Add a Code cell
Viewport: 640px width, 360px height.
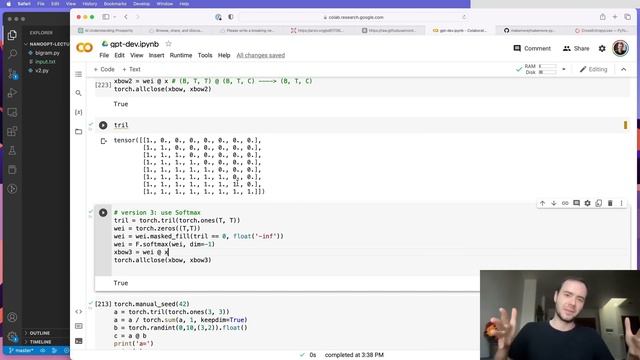click(104, 69)
